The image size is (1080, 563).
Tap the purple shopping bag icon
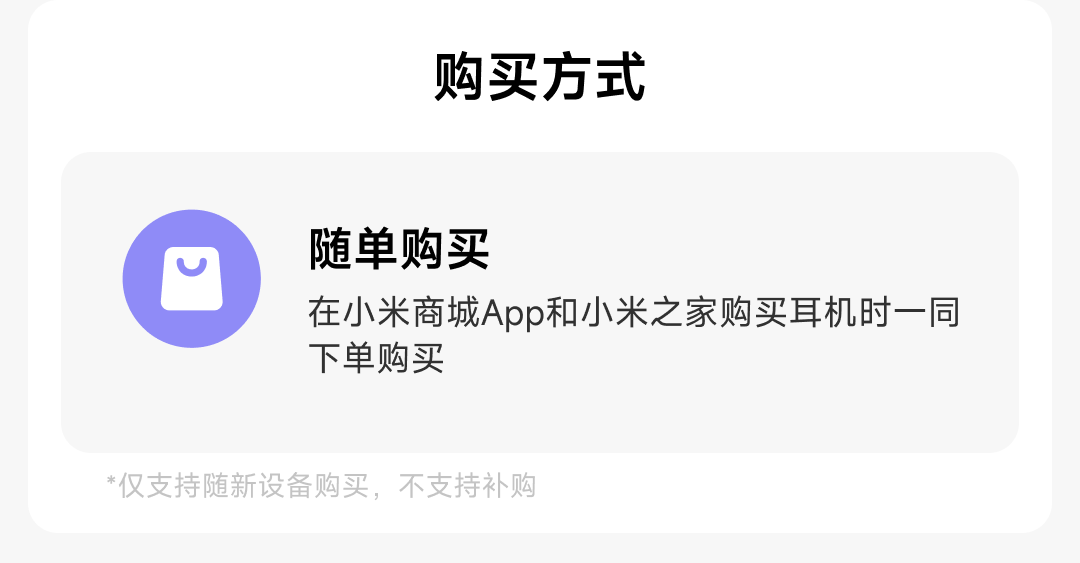(191, 278)
